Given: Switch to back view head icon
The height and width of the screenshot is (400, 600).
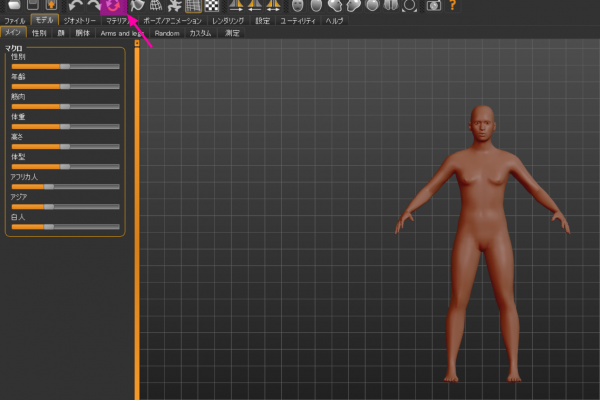Looking at the screenshot, I should (316, 5).
